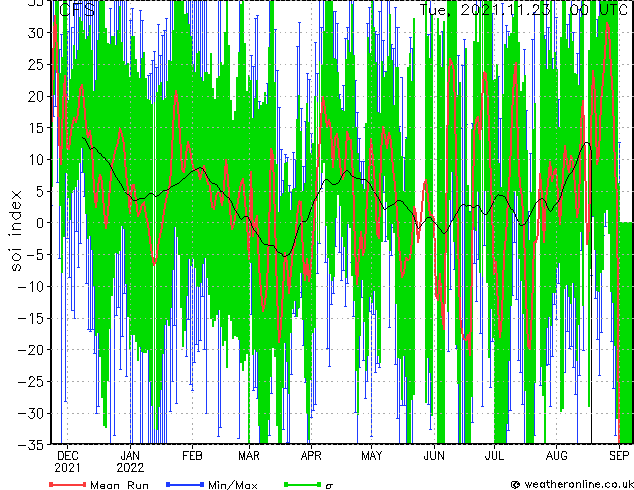The image size is (634, 490).
Task: Click the y-axis value '25'
Action: pos(35,64)
